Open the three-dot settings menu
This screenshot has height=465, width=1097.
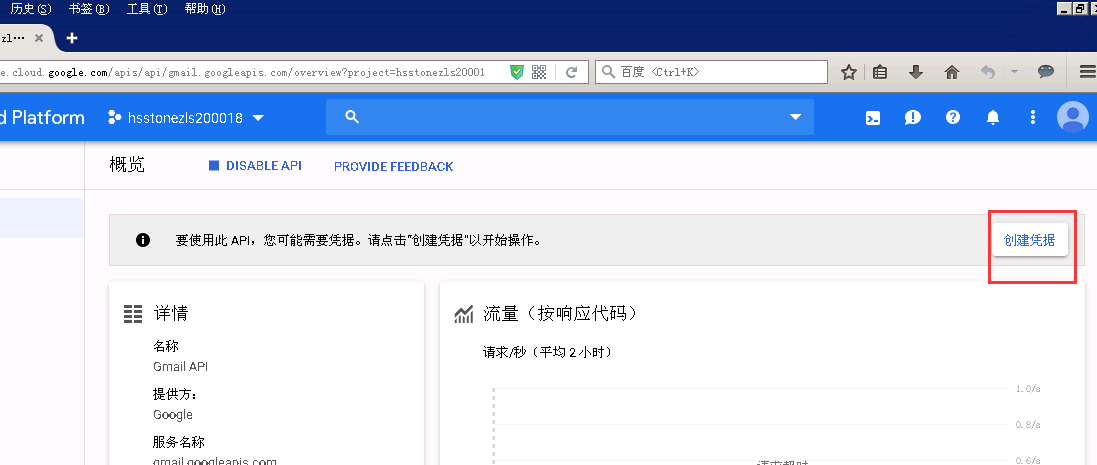(x=1033, y=117)
